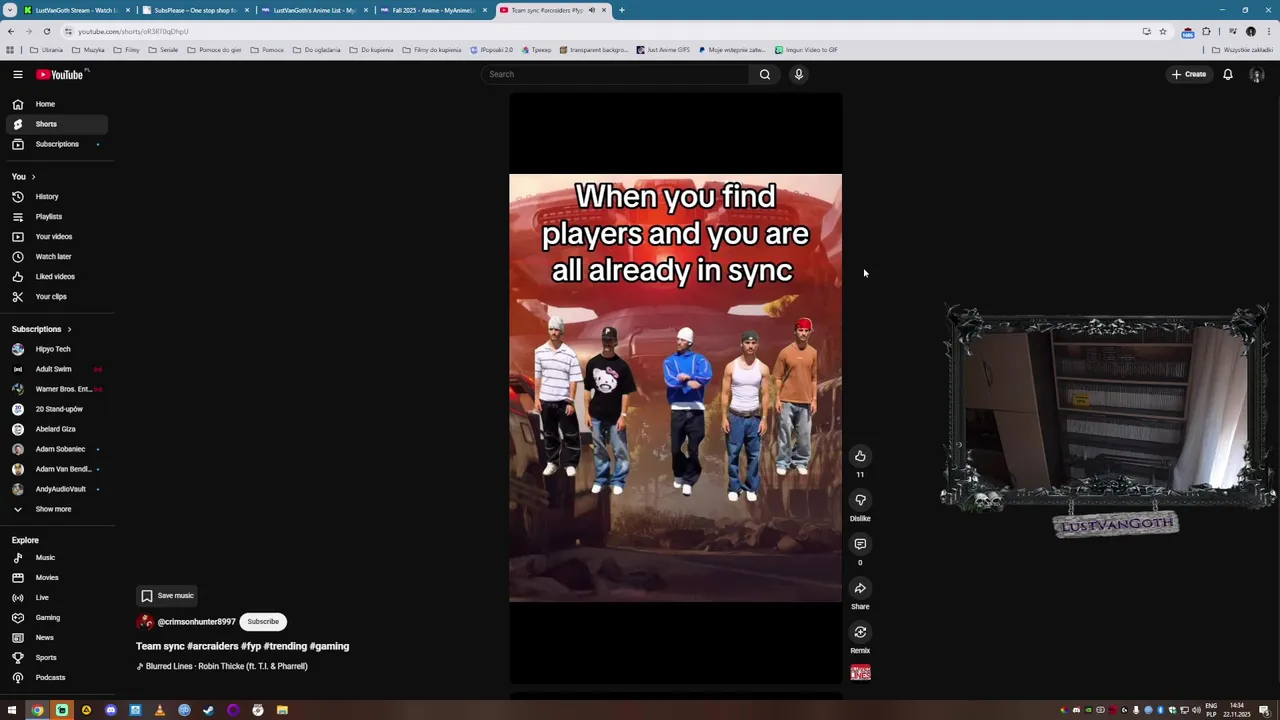The height and width of the screenshot is (720, 1280).
Task: Open the Abelard Giza subscription
Action: point(55,429)
